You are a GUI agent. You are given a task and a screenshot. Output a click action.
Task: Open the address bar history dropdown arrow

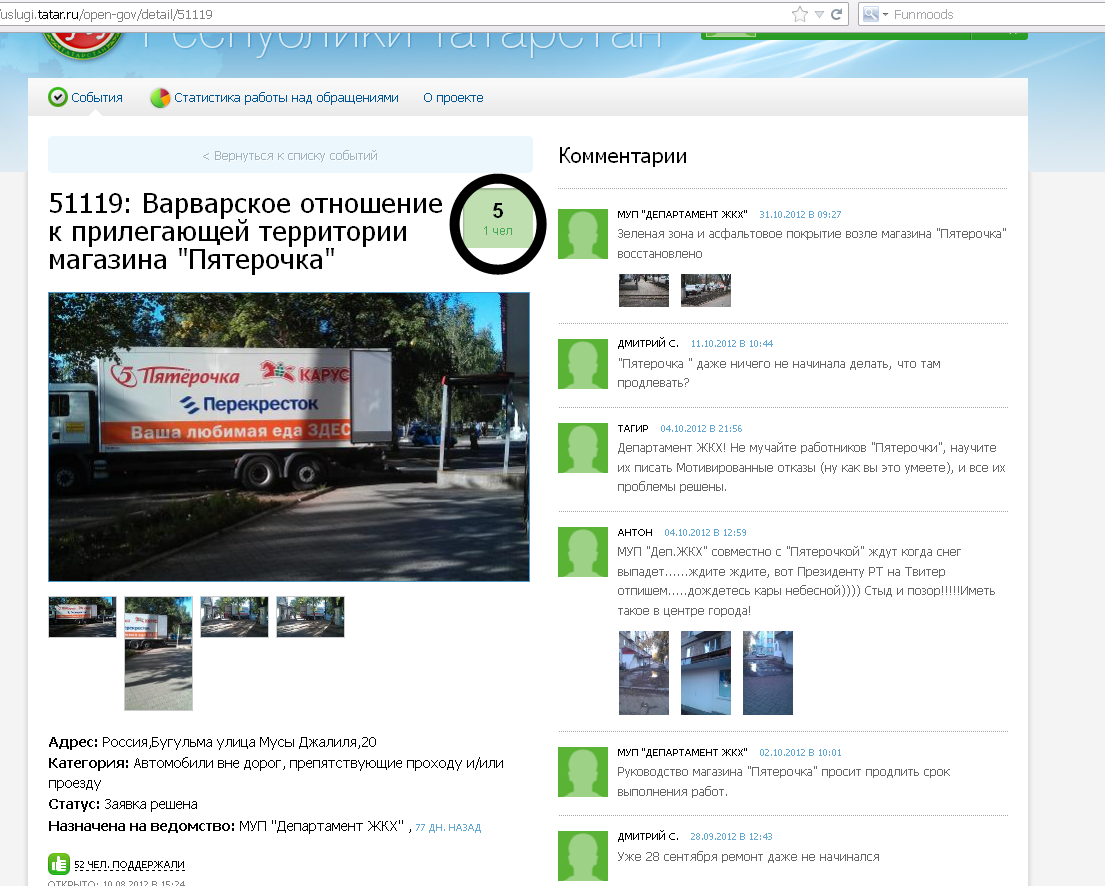819,14
